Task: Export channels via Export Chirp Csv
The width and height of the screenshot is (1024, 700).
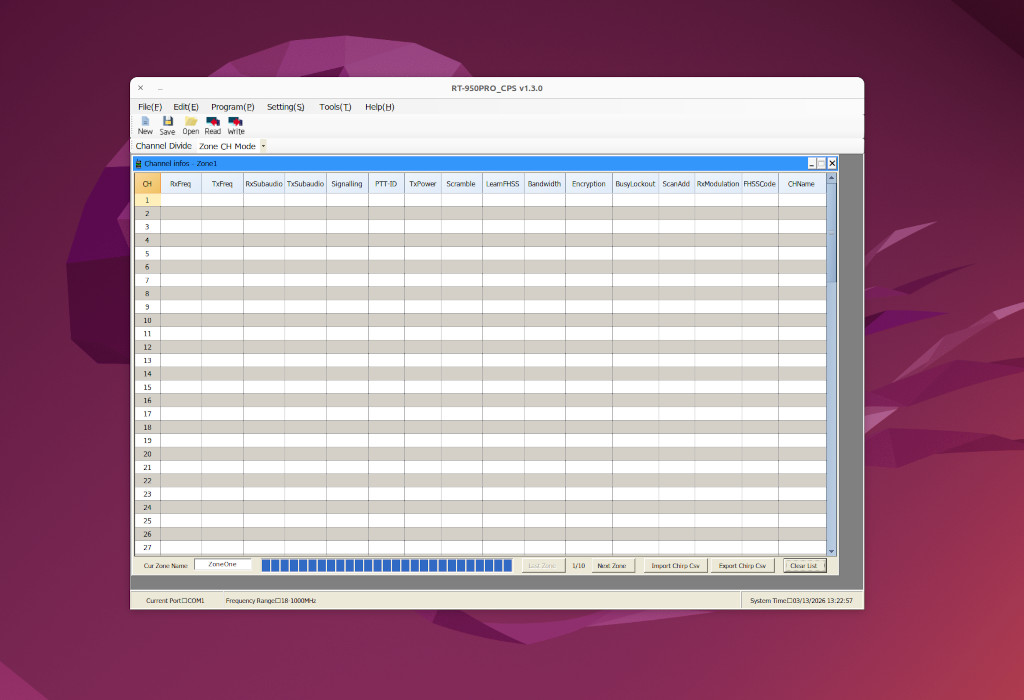Action: point(742,565)
